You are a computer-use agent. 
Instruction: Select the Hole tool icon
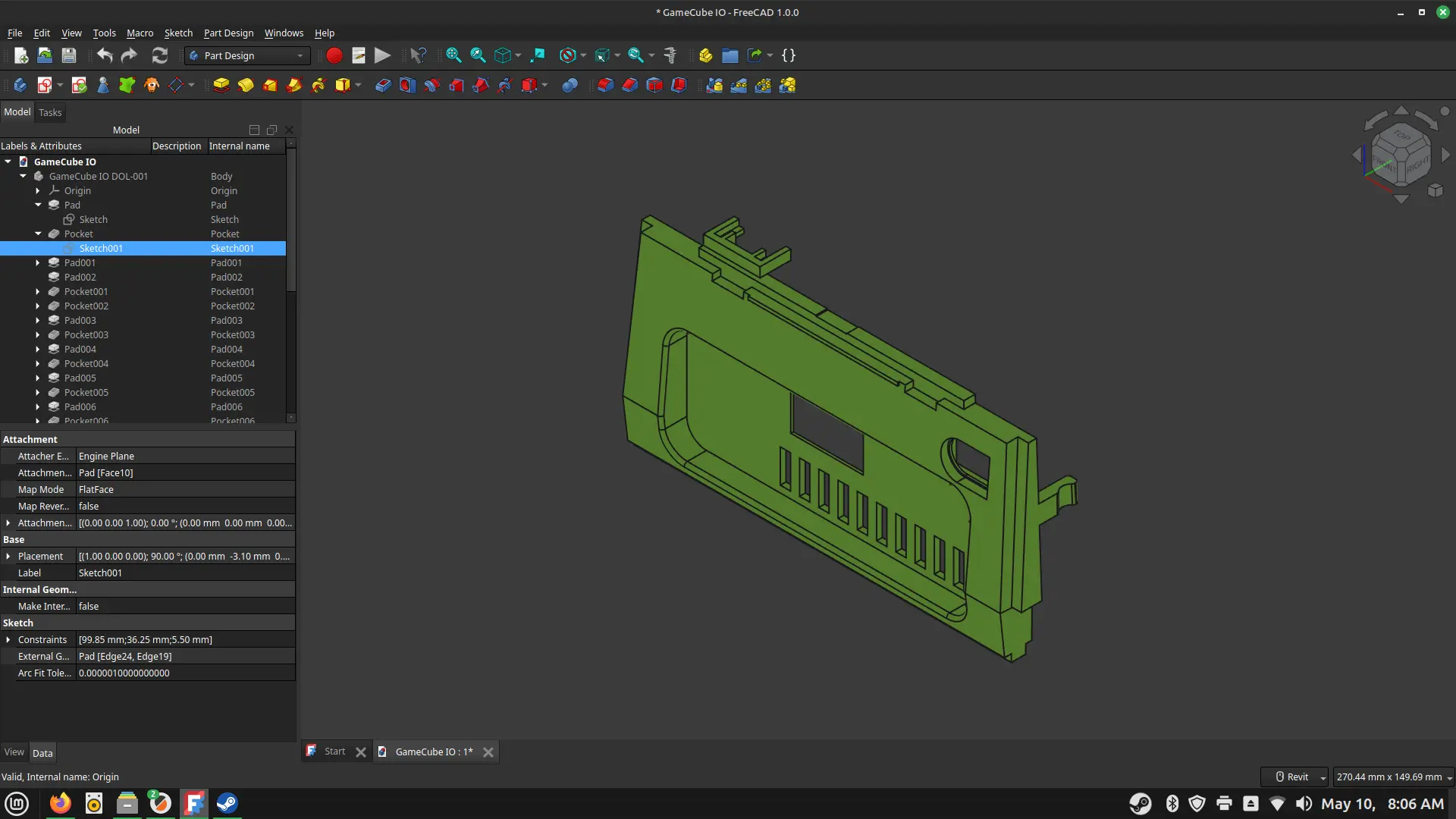(407, 85)
